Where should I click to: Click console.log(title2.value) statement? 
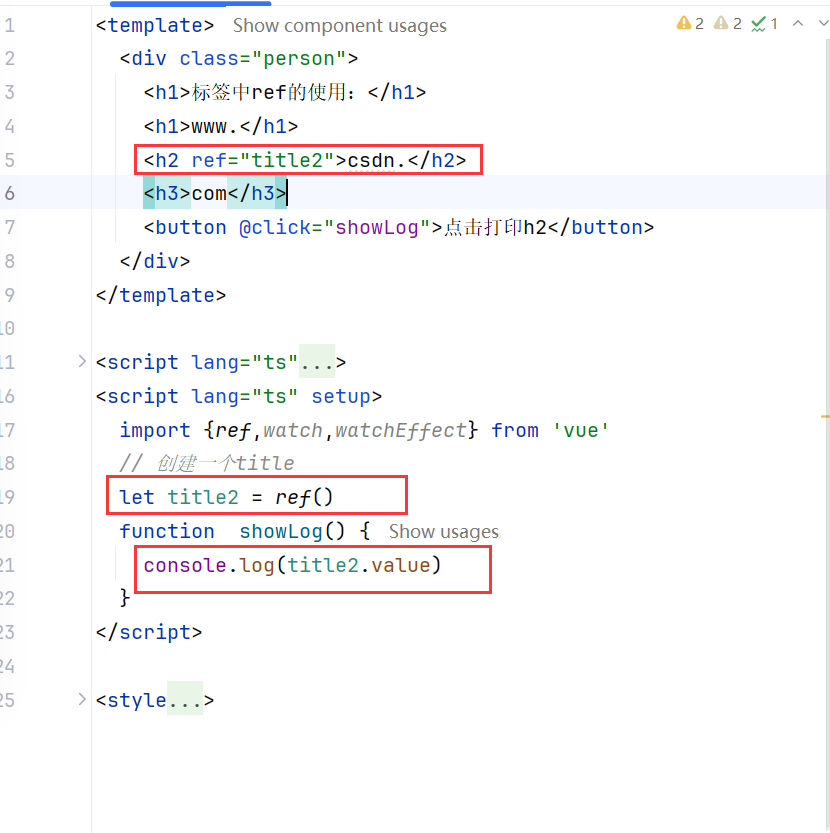292,565
